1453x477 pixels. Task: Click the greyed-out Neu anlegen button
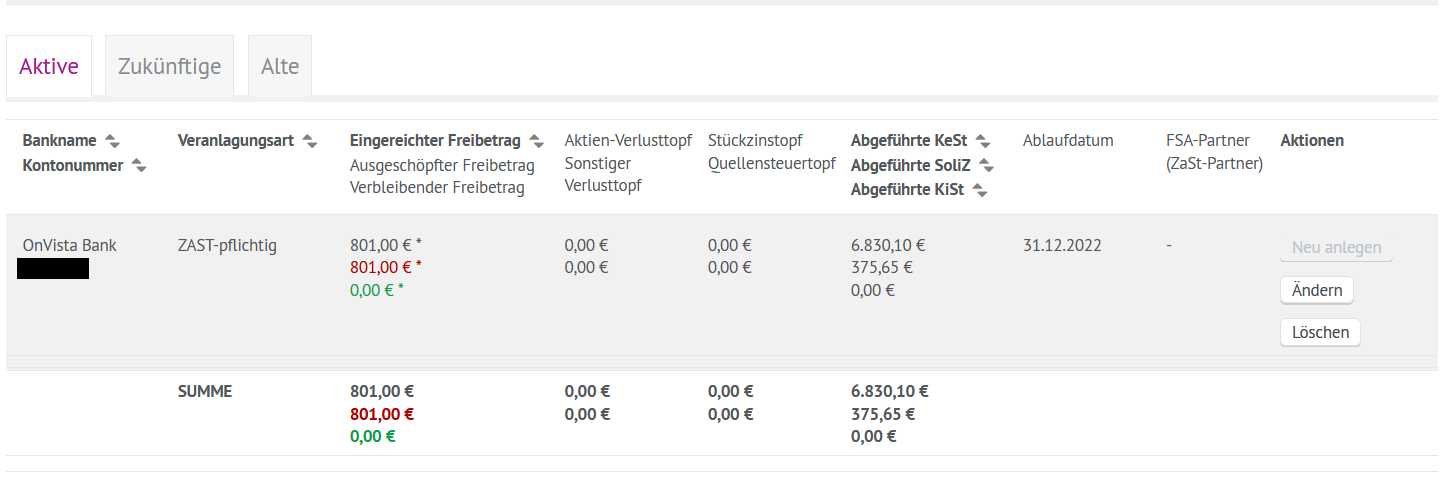[x=1336, y=247]
